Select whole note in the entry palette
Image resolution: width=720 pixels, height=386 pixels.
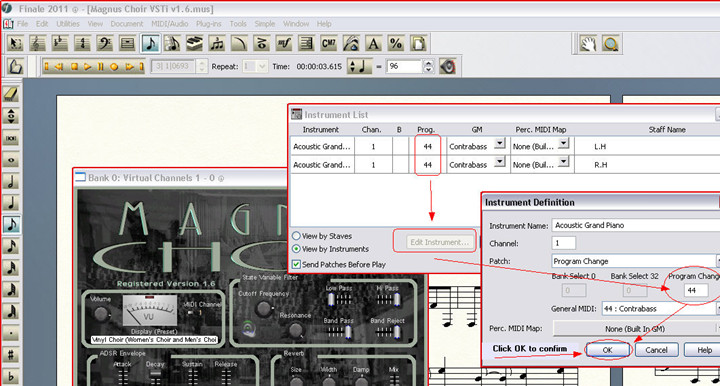(11, 160)
